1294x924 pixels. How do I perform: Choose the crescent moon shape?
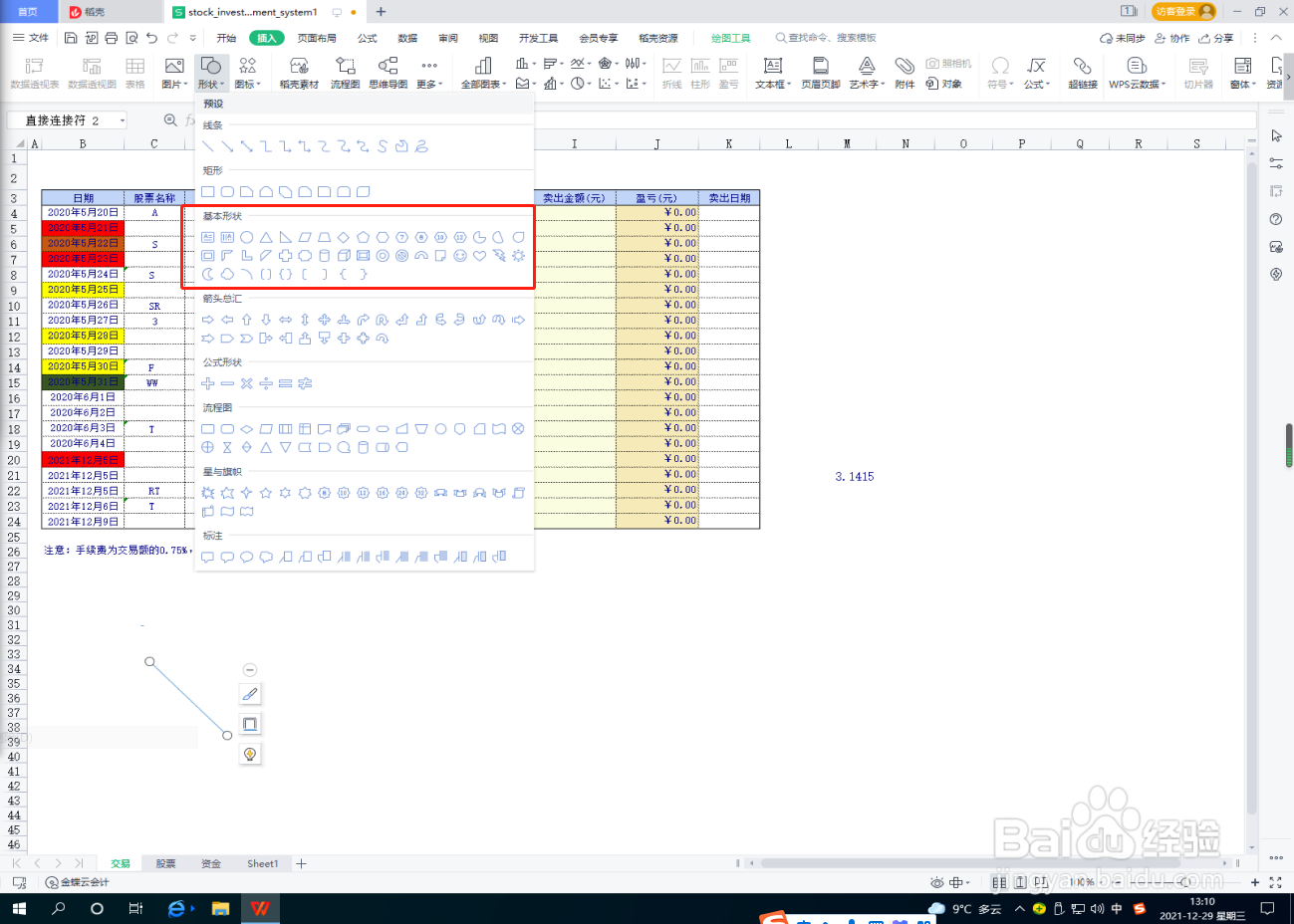pyautogui.click(x=207, y=274)
